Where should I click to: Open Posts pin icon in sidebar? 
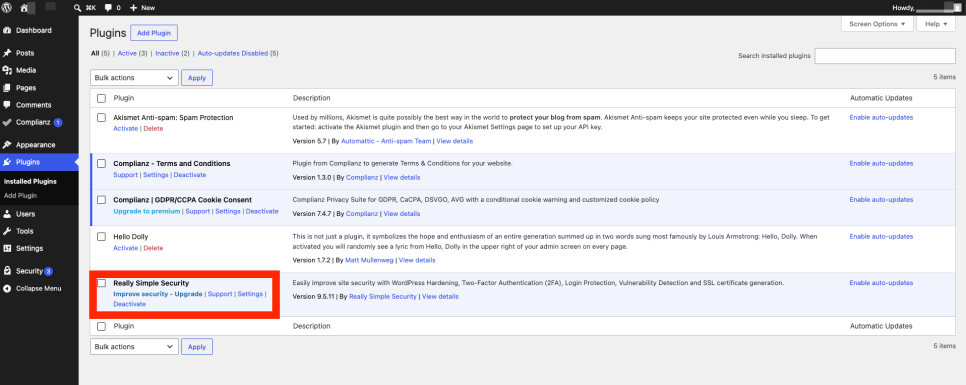point(7,53)
